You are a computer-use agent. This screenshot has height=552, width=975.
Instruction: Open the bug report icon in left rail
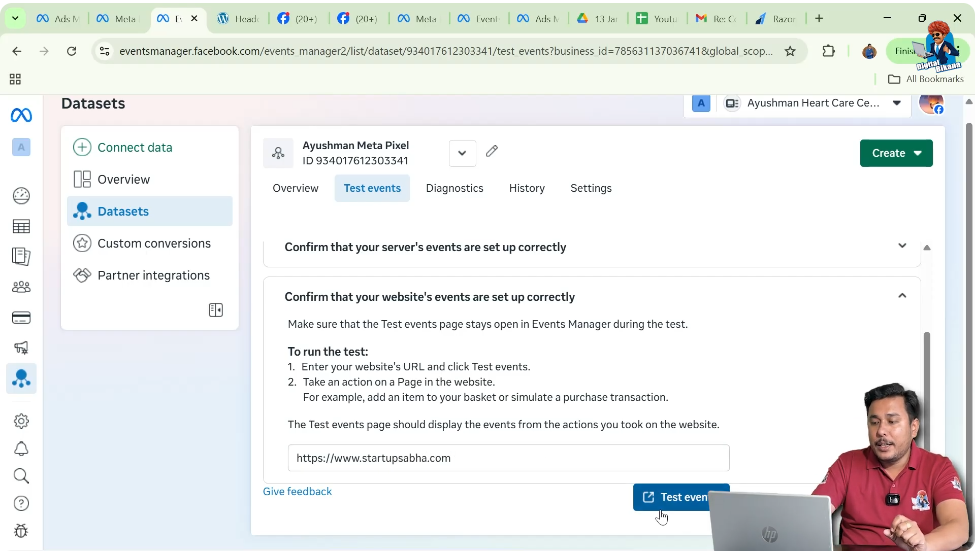pos(21,531)
